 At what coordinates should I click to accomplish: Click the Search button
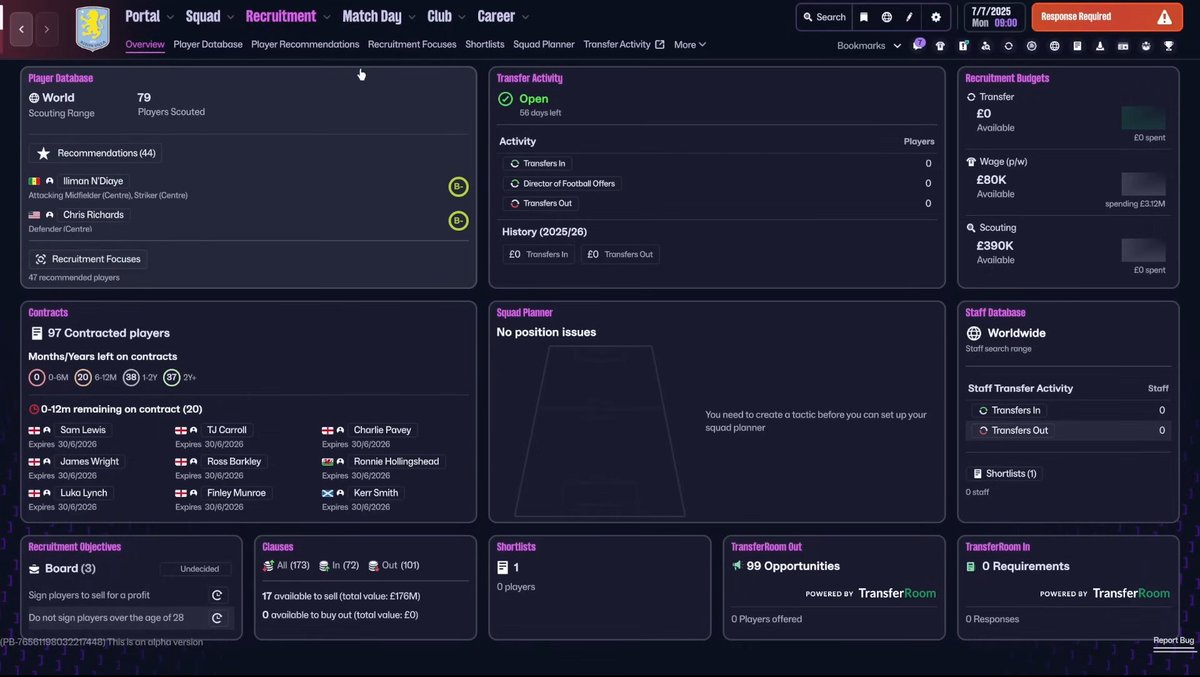[824, 17]
